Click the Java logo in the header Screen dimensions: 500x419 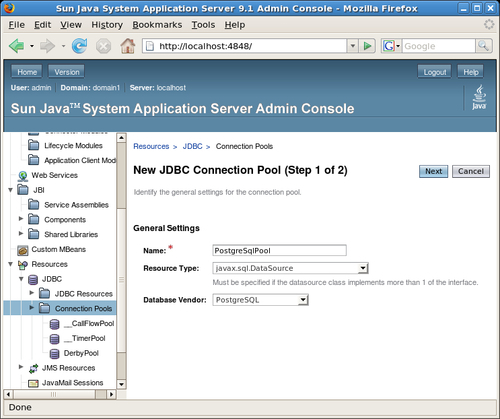tap(479, 97)
